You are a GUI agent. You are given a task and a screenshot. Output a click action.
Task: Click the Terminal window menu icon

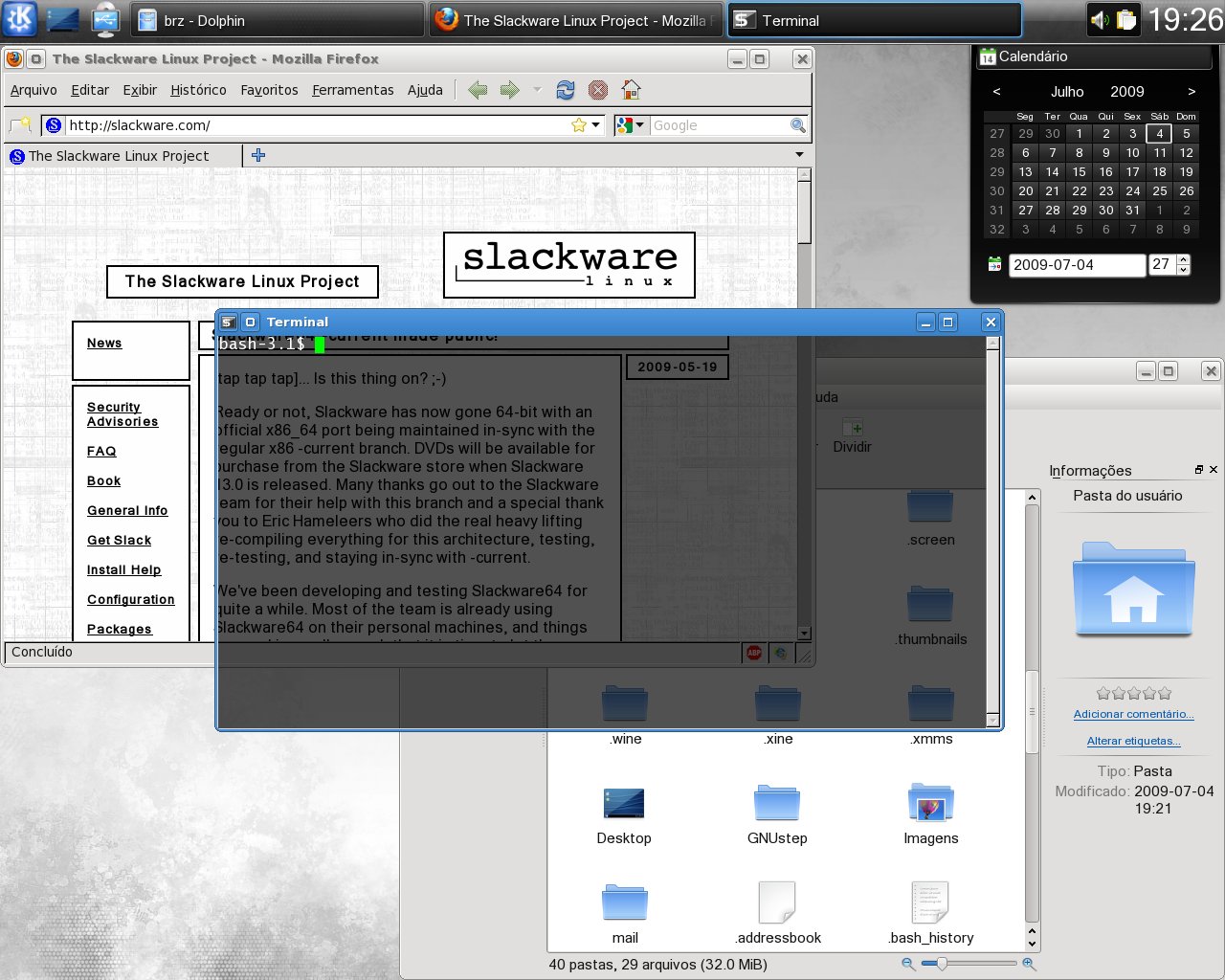[229, 323]
